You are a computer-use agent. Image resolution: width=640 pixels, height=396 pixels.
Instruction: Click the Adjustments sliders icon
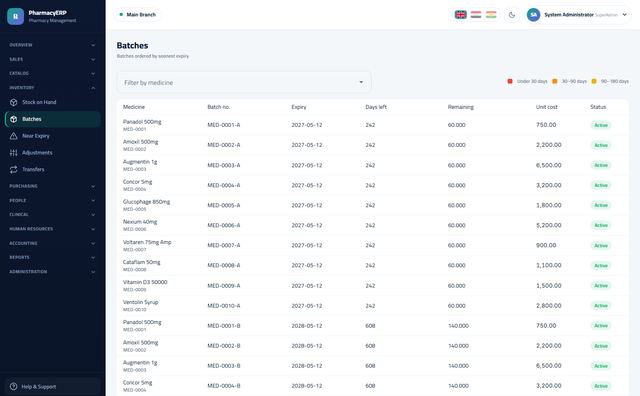[13, 153]
